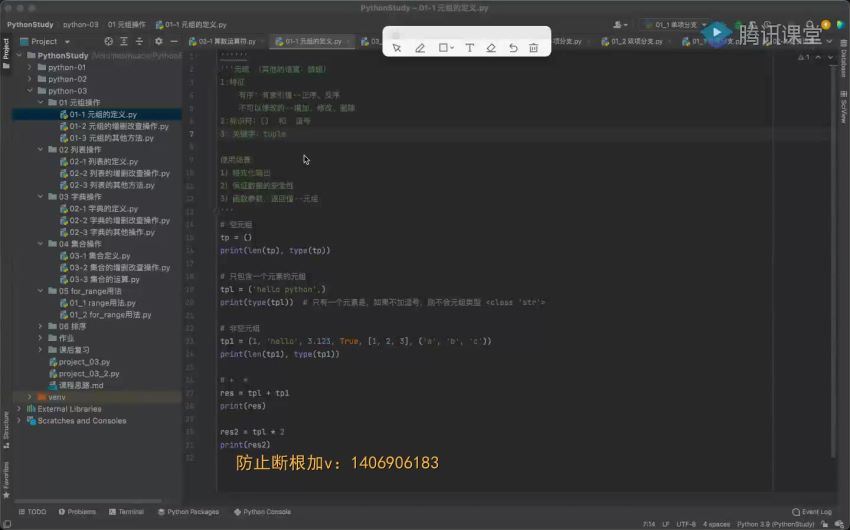Open the Terminal tool window

126,512
